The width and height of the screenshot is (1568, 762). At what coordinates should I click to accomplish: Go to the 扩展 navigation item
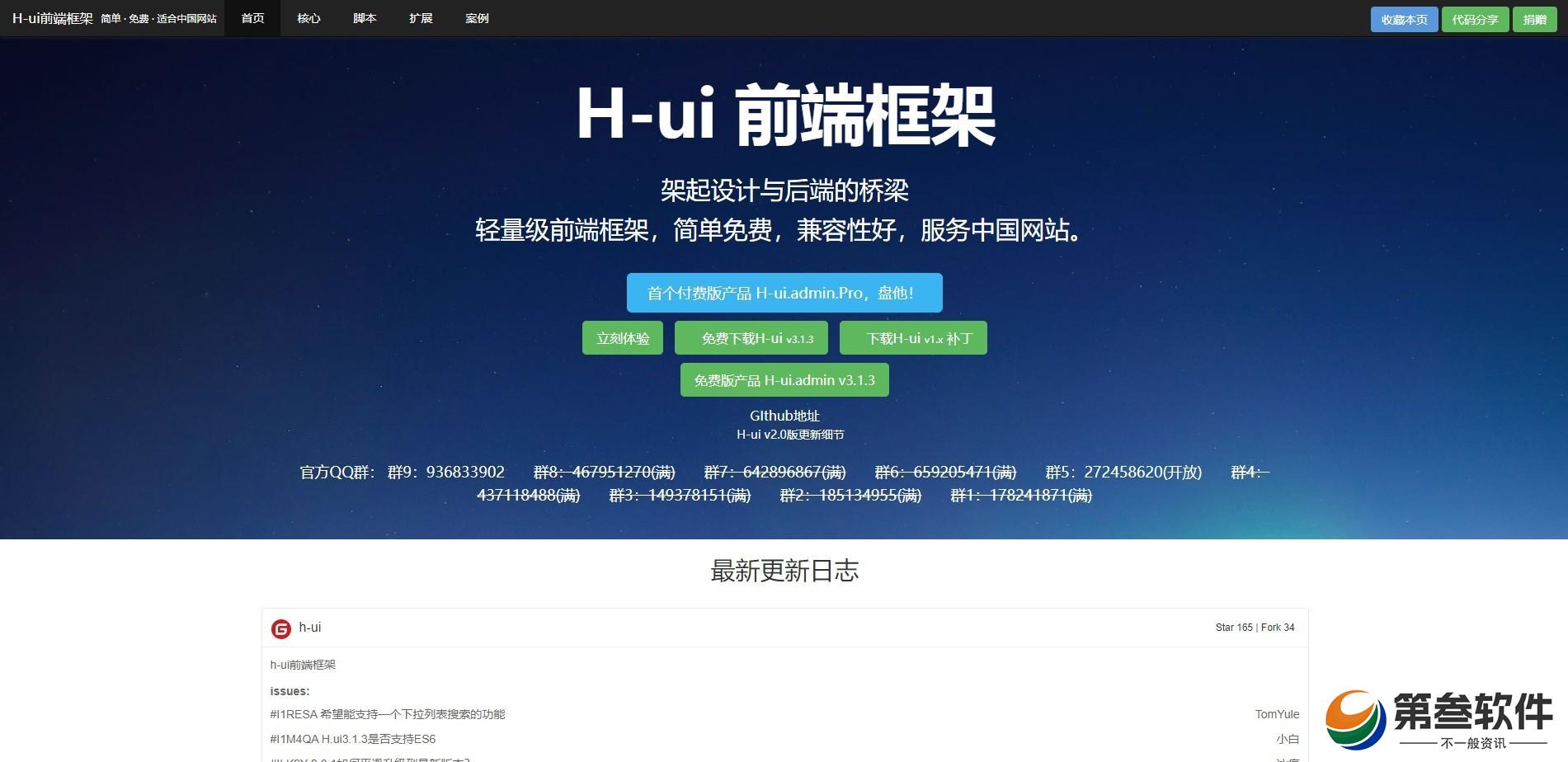(x=421, y=18)
